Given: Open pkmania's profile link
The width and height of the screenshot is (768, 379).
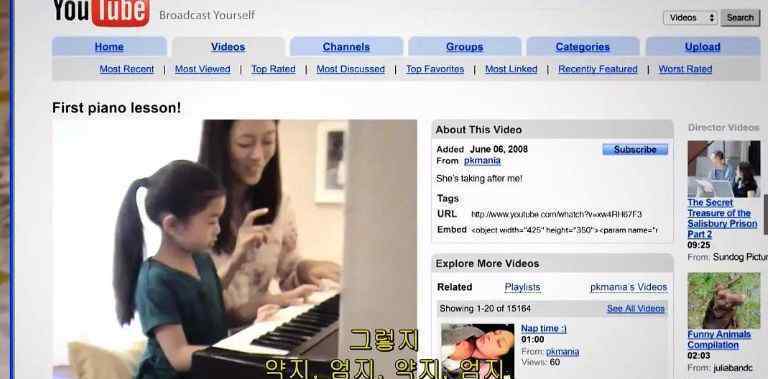Looking at the screenshot, I should [x=482, y=161].
